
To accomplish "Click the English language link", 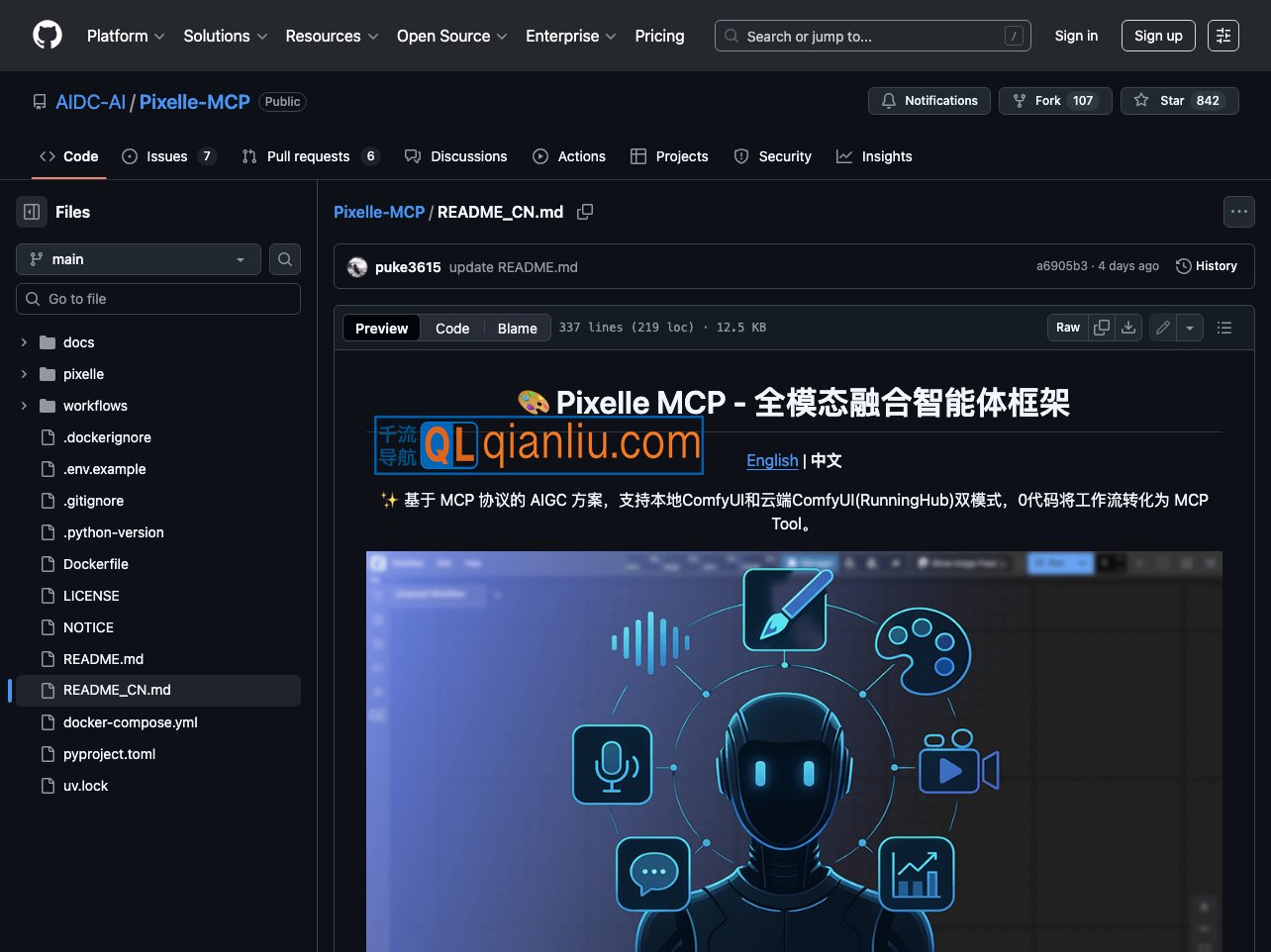I will [772, 460].
